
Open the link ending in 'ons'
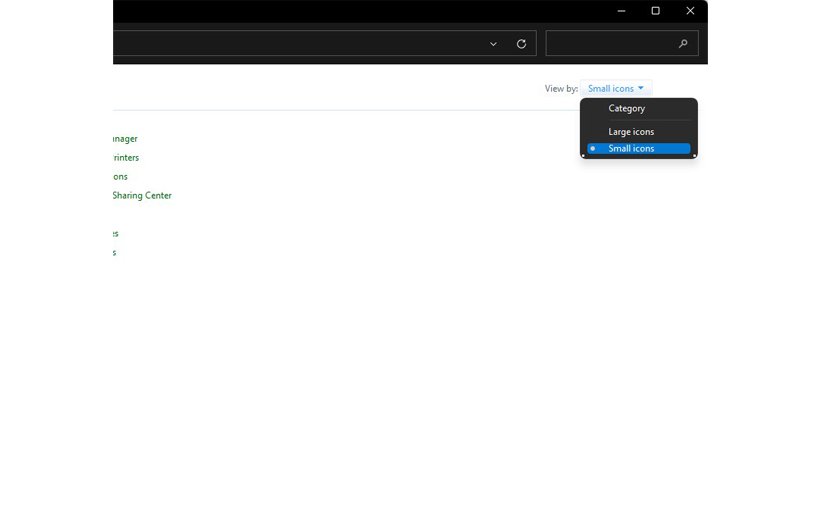(120, 177)
